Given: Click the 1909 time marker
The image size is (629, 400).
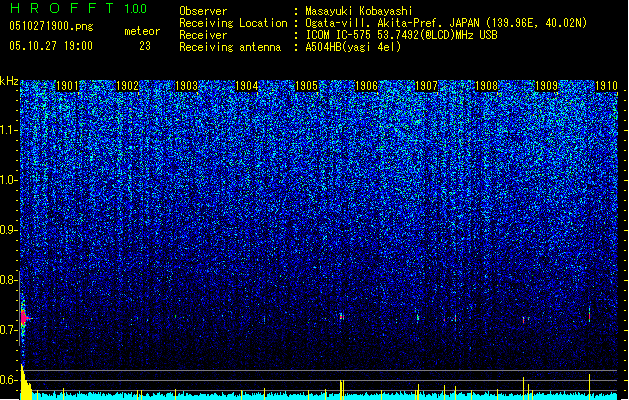Looking at the screenshot, I should (546, 86).
